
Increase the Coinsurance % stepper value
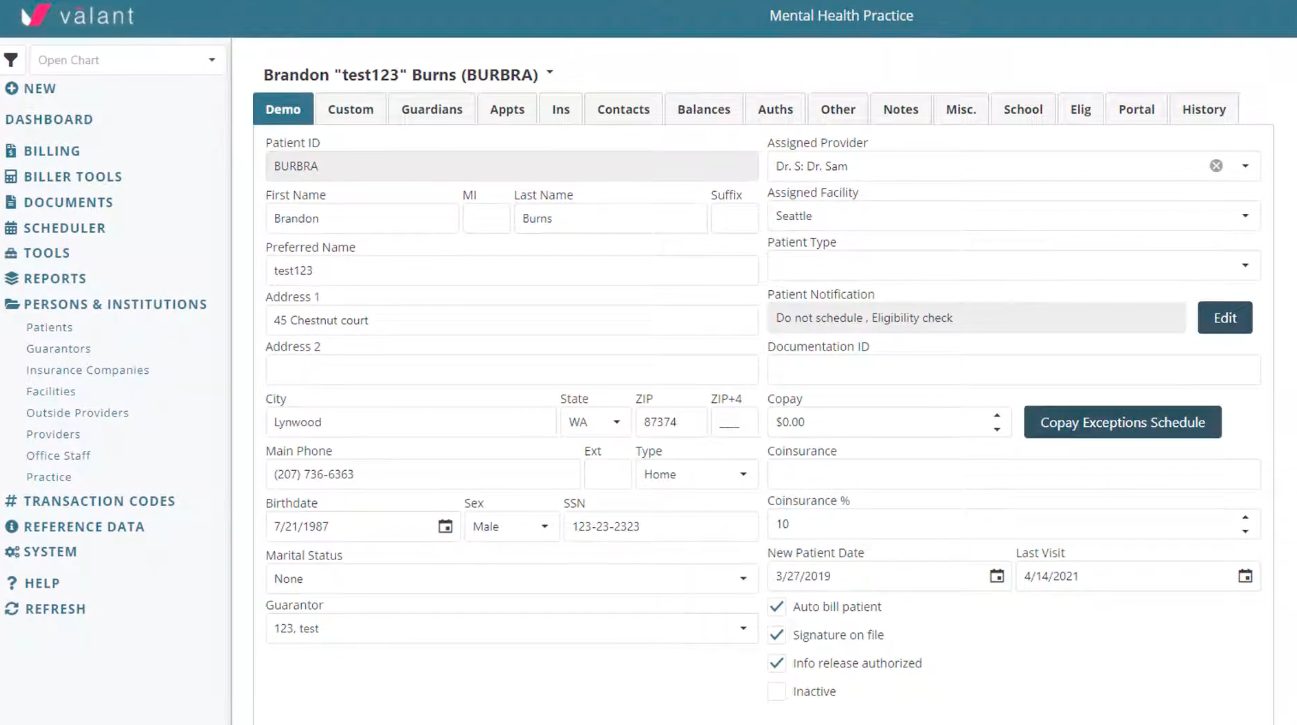[x=1245, y=518]
